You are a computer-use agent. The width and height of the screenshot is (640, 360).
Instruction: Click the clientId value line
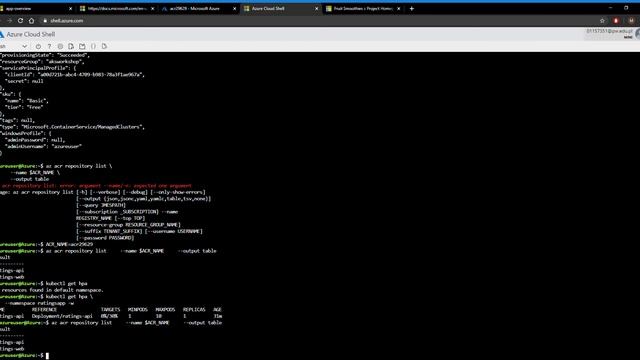[74, 75]
